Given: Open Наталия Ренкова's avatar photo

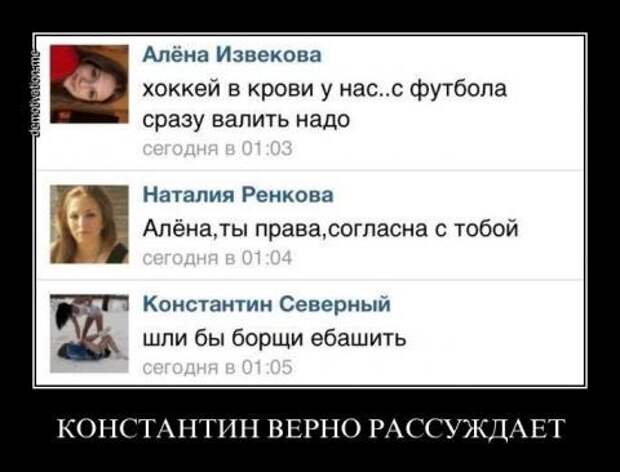Looking at the screenshot, I should point(89,224).
